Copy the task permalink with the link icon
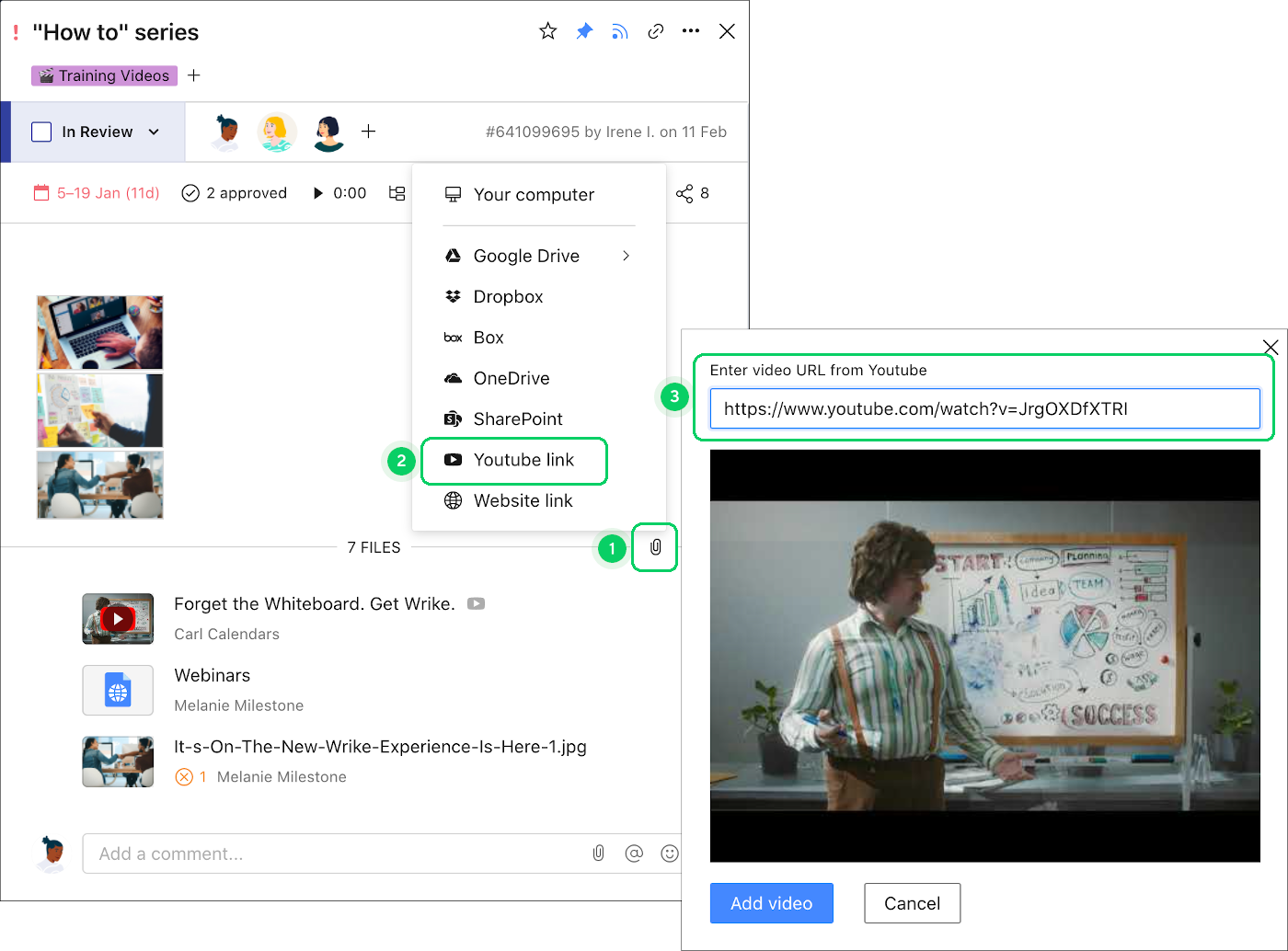 (x=655, y=31)
